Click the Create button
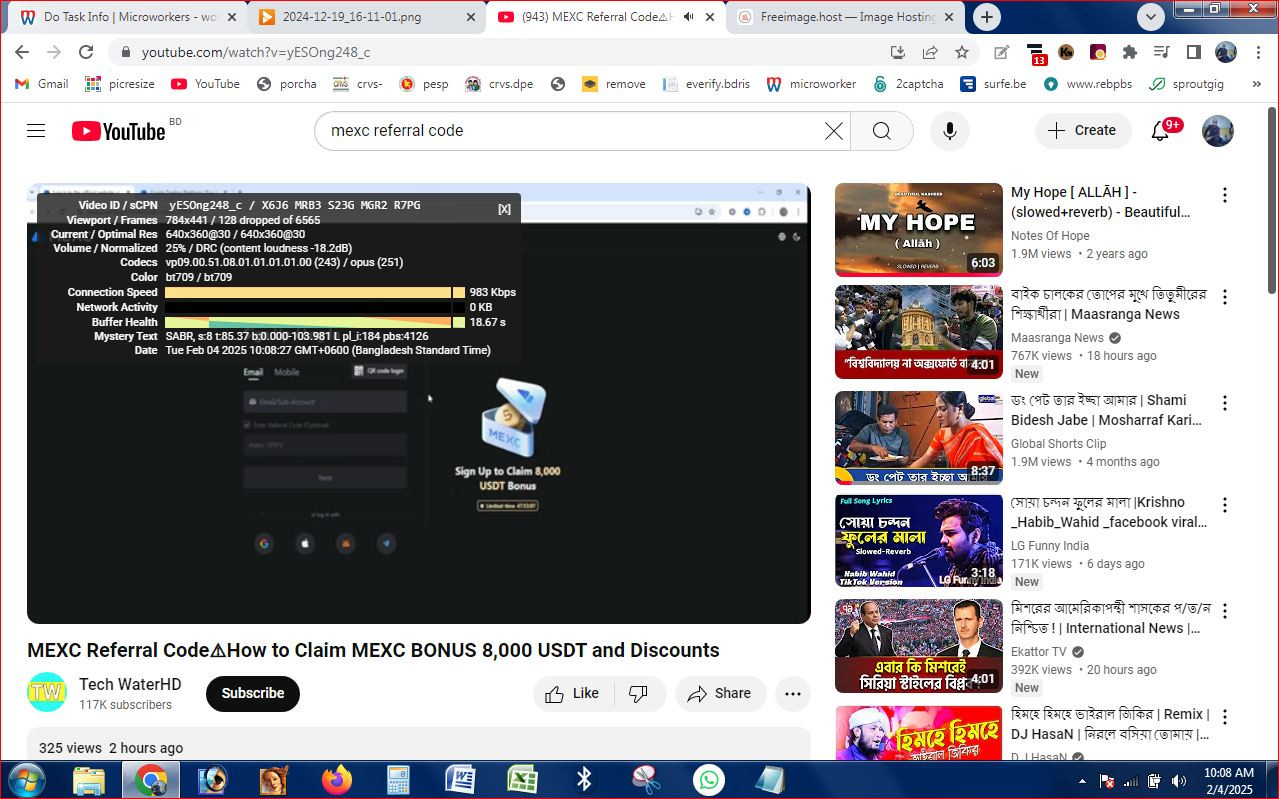This screenshot has width=1279, height=799. [1083, 131]
